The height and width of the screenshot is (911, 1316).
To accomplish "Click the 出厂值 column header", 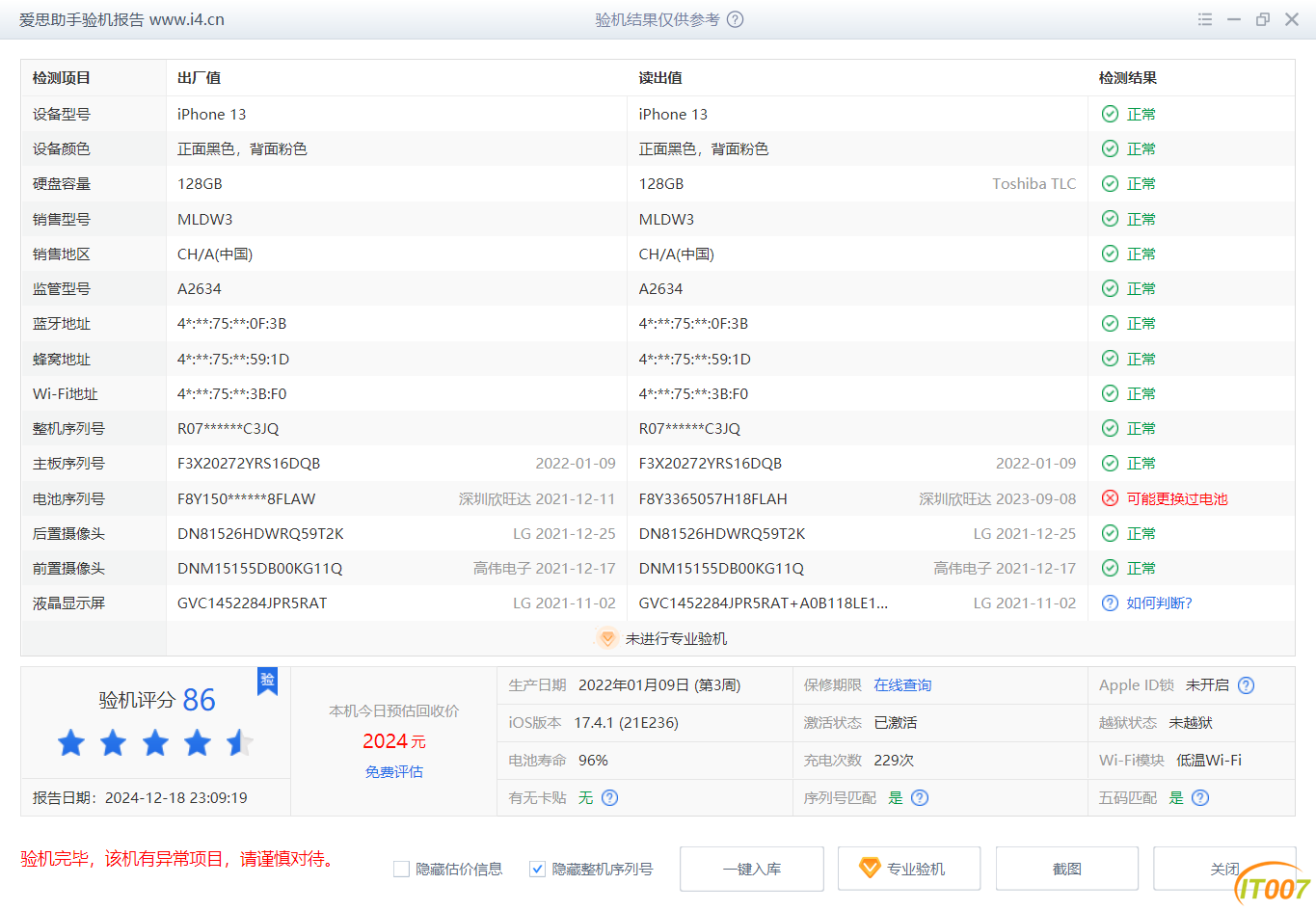I will coord(200,78).
